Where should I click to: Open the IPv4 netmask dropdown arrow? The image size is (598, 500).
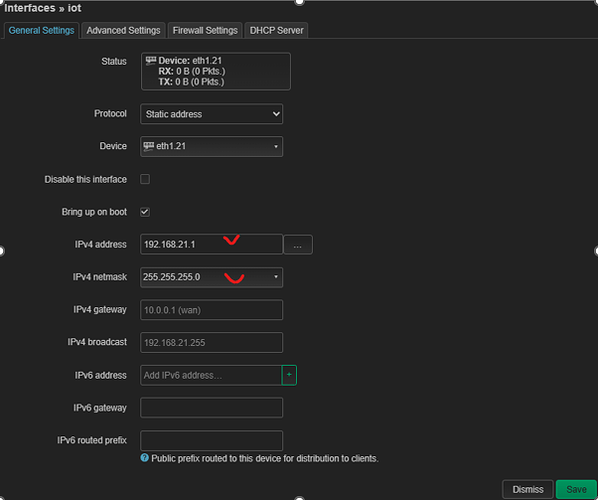(x=276, y=277)
